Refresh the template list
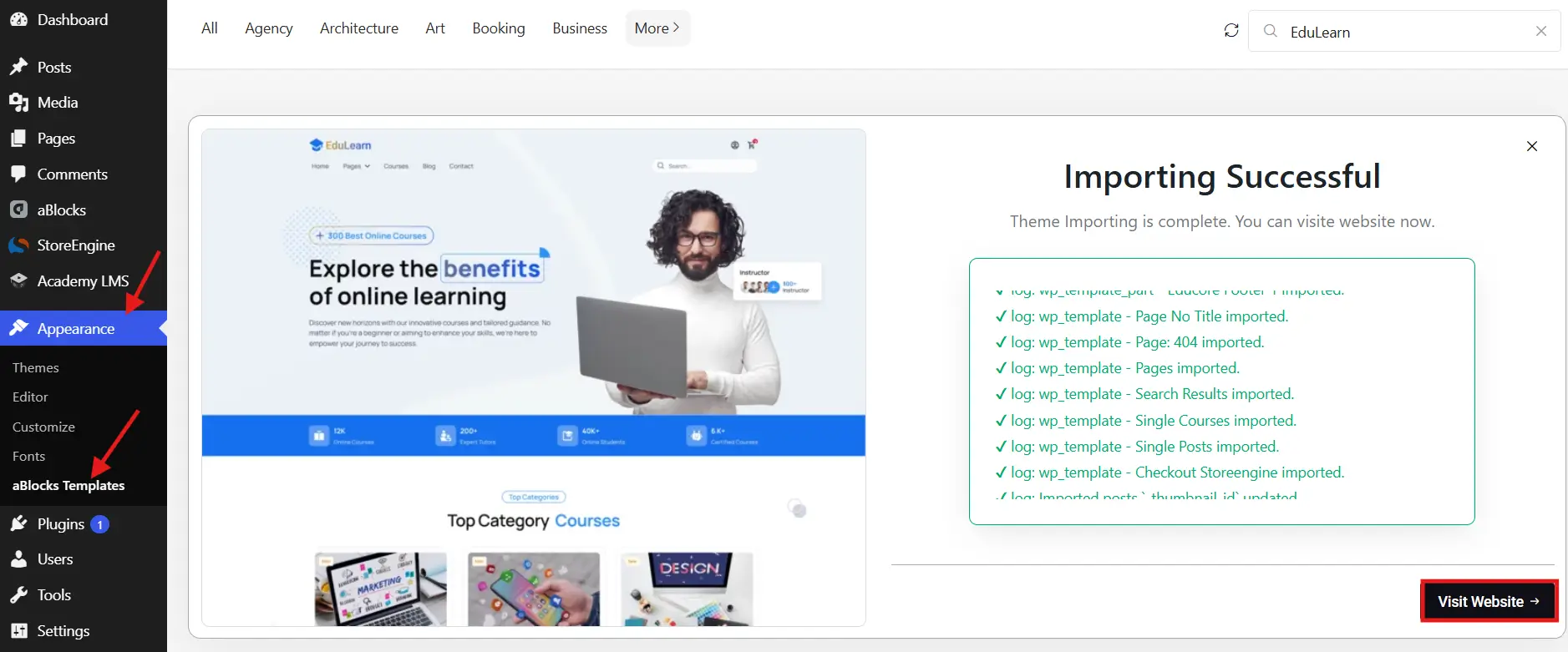This screenshot has width=1568, height=652. point(1231,31)
